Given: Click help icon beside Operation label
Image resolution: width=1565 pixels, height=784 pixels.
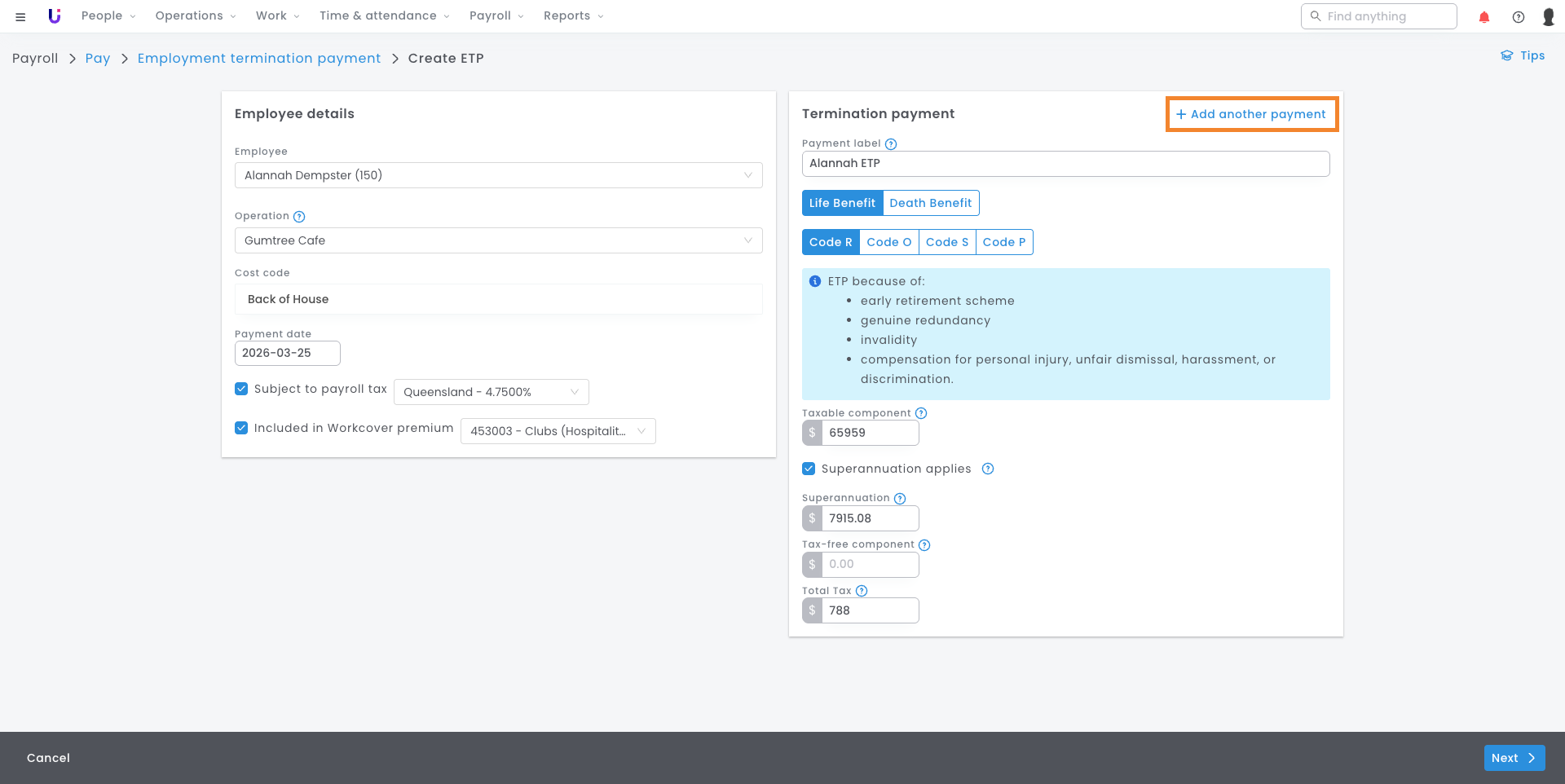Looking at the screenshot, I should point(299,217).
